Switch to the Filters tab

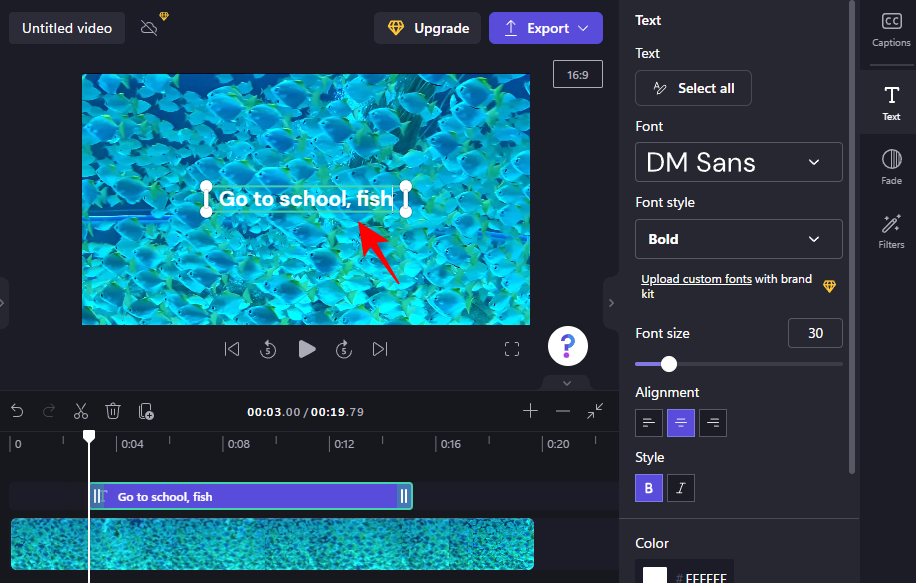tap(890, 231)
